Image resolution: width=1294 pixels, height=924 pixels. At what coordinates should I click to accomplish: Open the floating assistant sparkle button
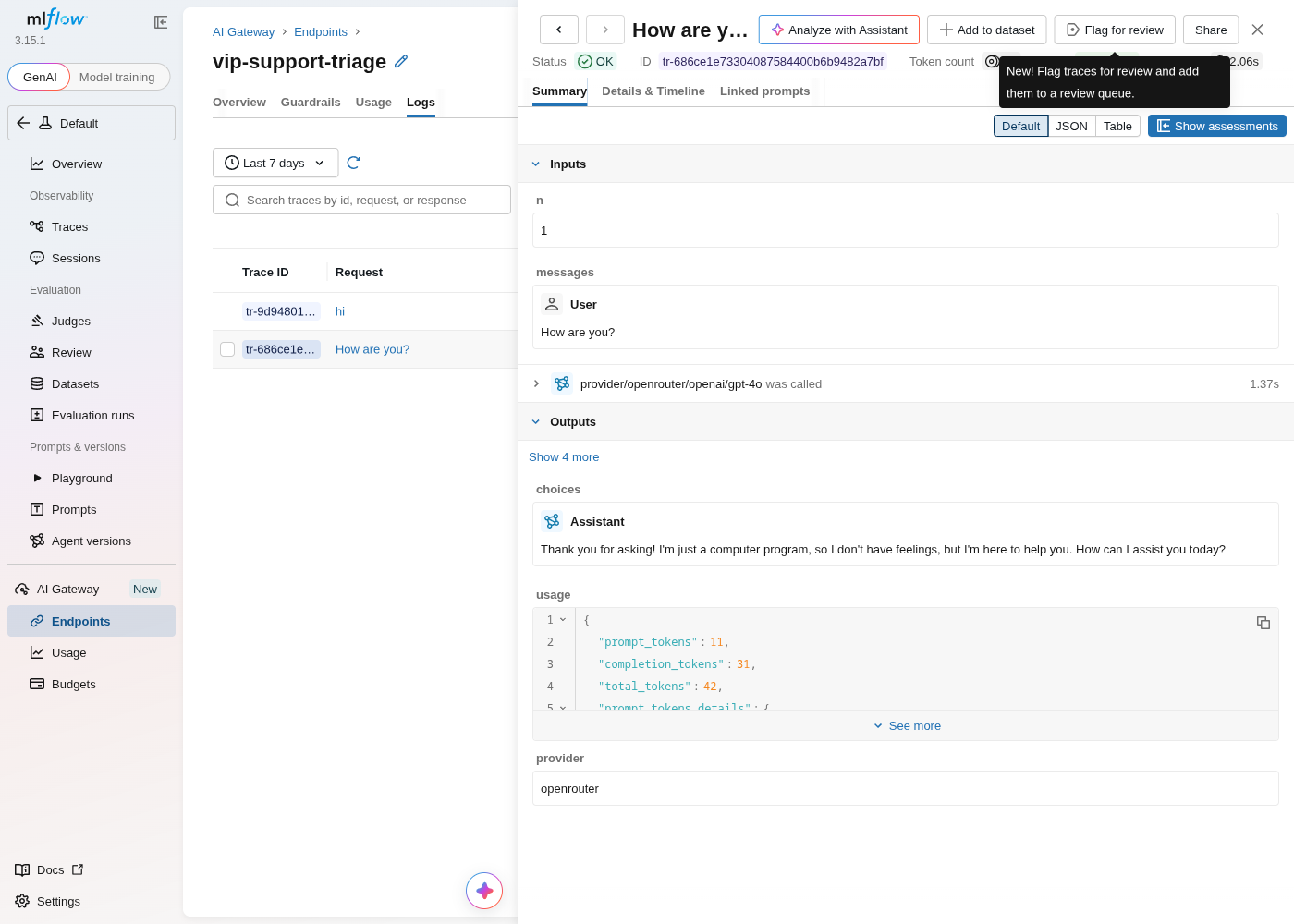pos(484,891)
